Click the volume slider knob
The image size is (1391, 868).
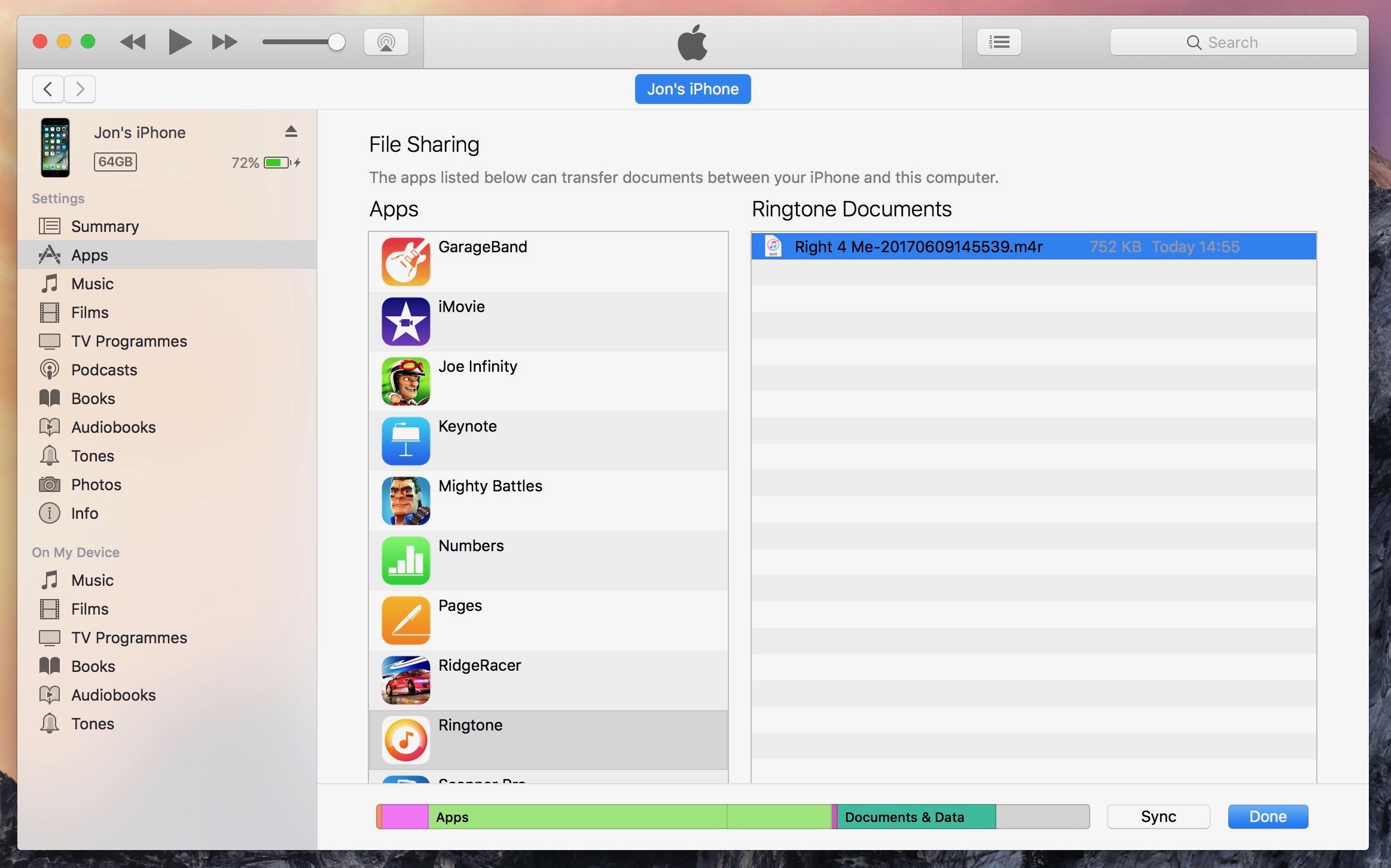[337, 42]
